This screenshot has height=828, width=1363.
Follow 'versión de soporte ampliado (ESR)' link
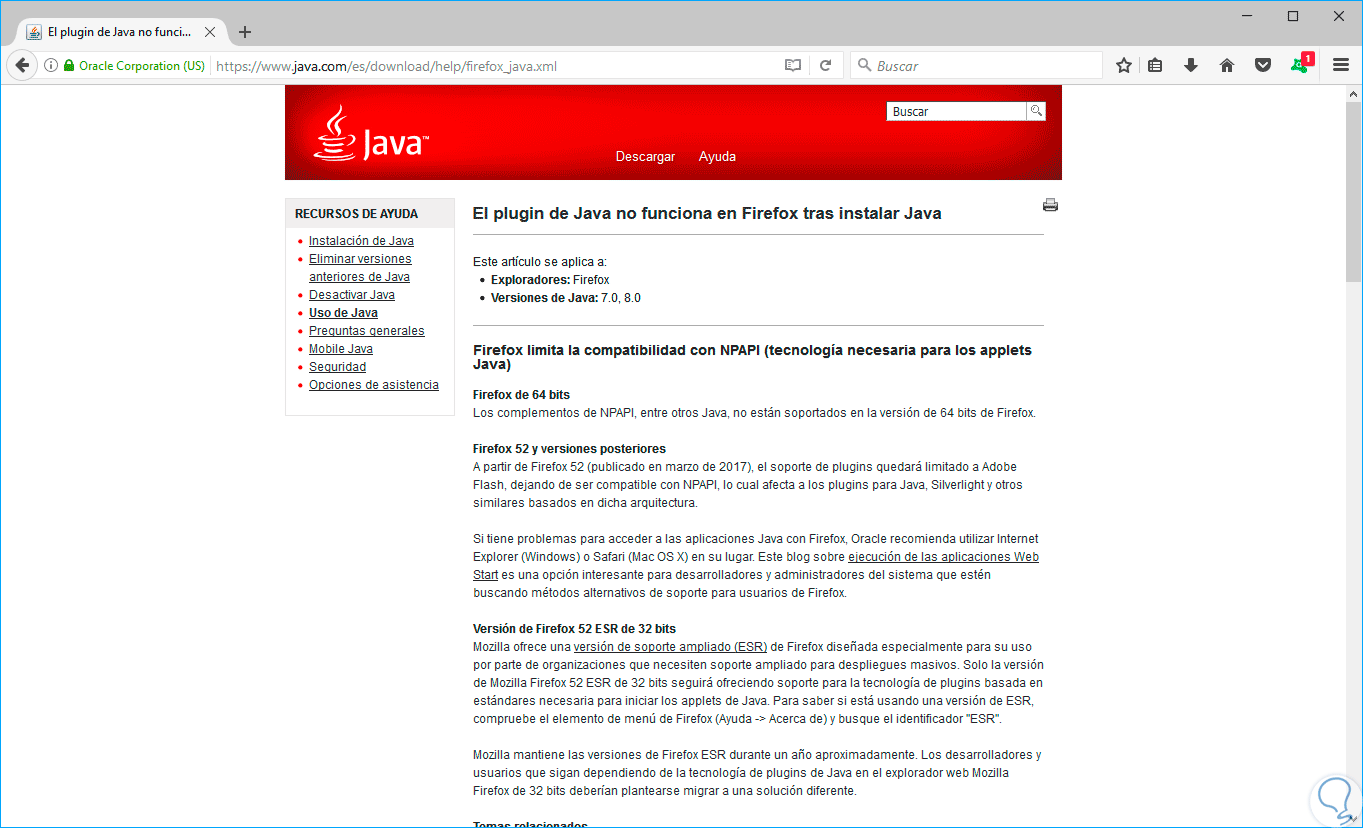tap(671, 647)
